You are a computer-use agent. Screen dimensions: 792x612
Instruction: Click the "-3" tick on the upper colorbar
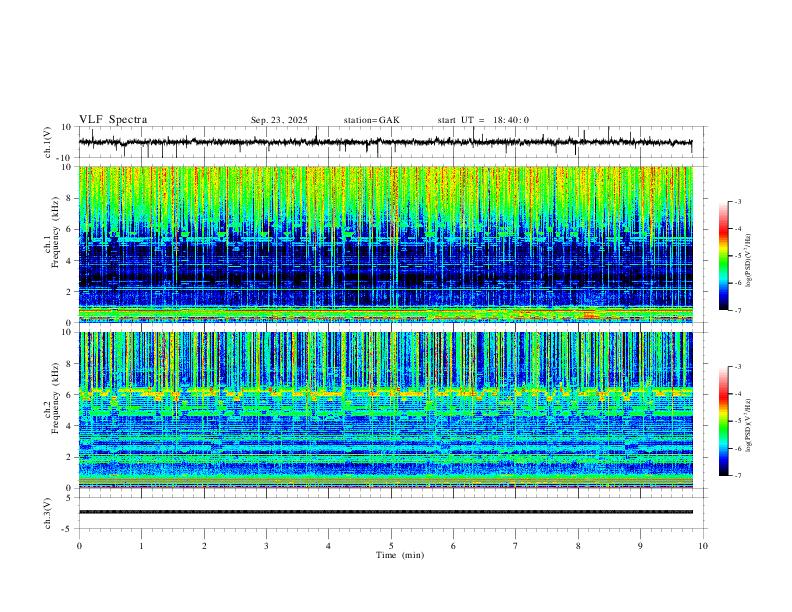click(x=737, y=201)
